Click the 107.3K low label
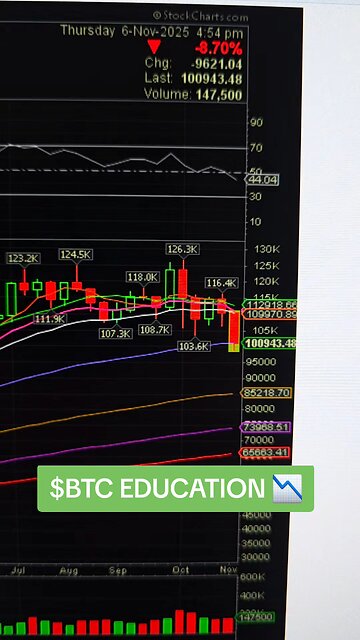The height and width of the screenshot is (640, 360). click(116, 333)
